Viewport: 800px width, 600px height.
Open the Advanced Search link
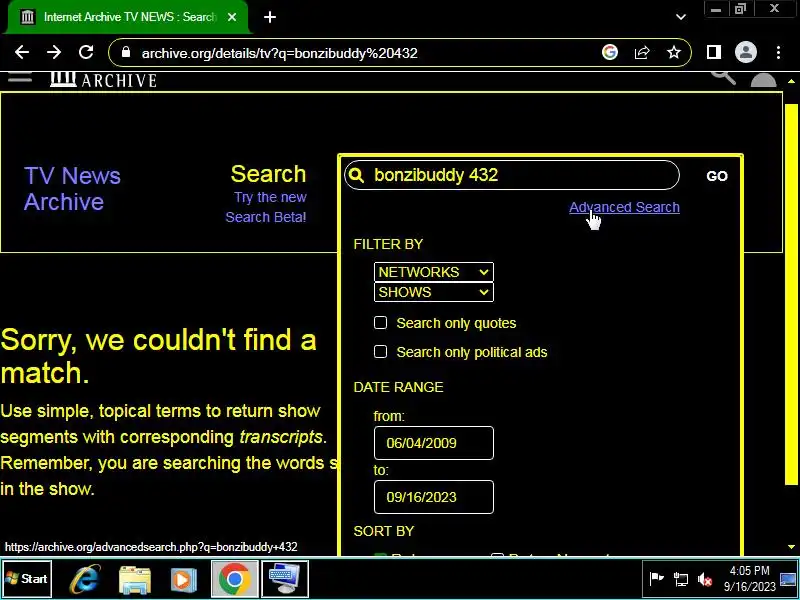624,207
